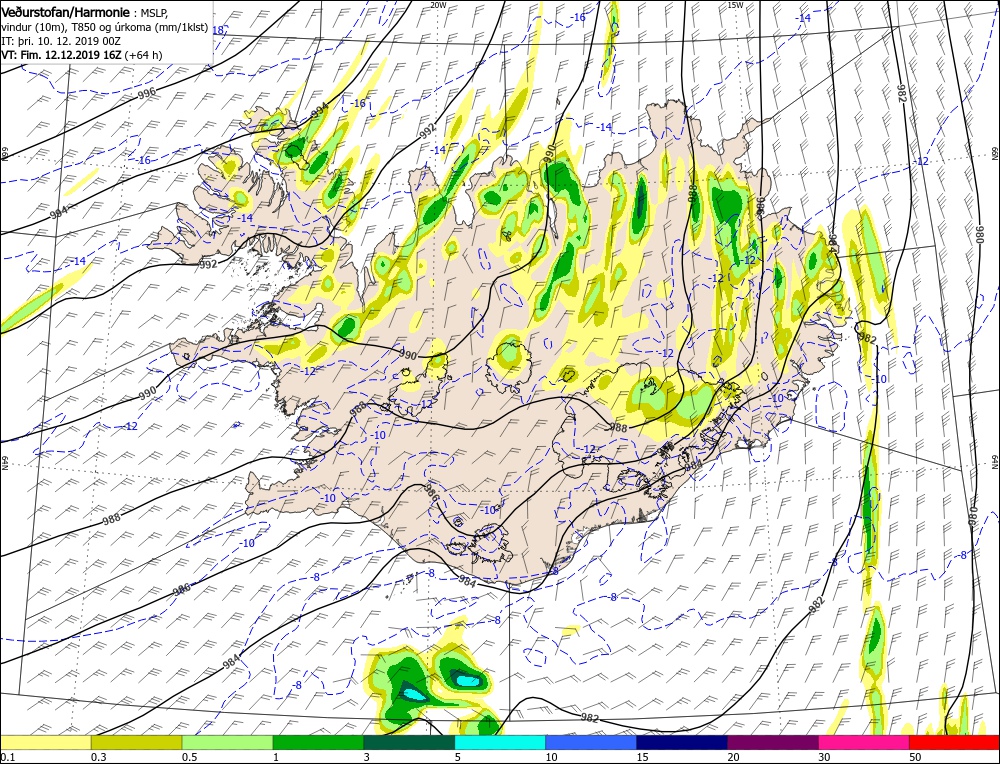Select the red 50 mm legend color
Image resolution: width=1000 pixels, height=764 pixels.
954,742
